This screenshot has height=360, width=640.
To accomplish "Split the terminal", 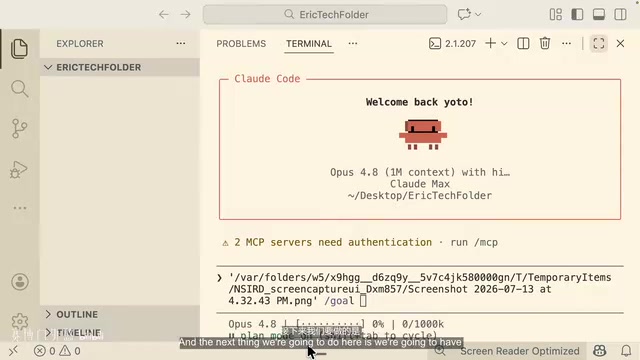I will coord(523,43).
